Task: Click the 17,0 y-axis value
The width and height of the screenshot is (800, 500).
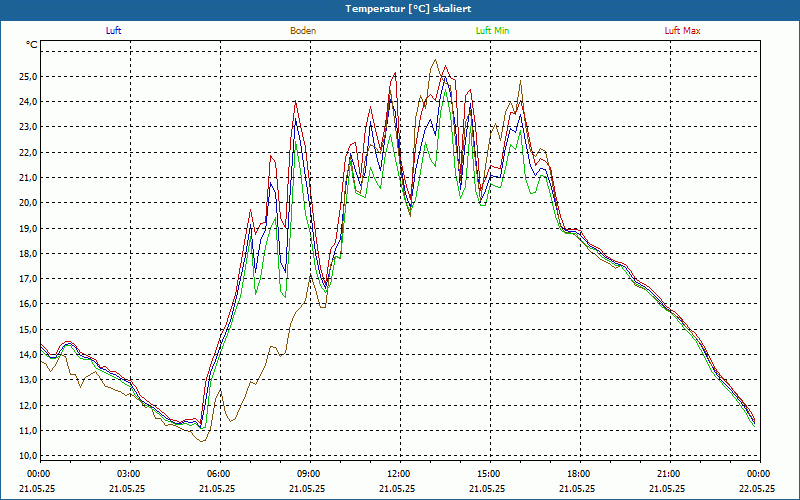Action: click(28, 279)
